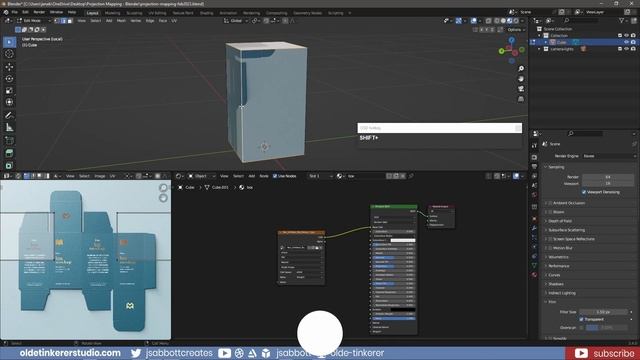Select the Move tool in viewport toolbar
640x360 pixels.
(9, 67)
